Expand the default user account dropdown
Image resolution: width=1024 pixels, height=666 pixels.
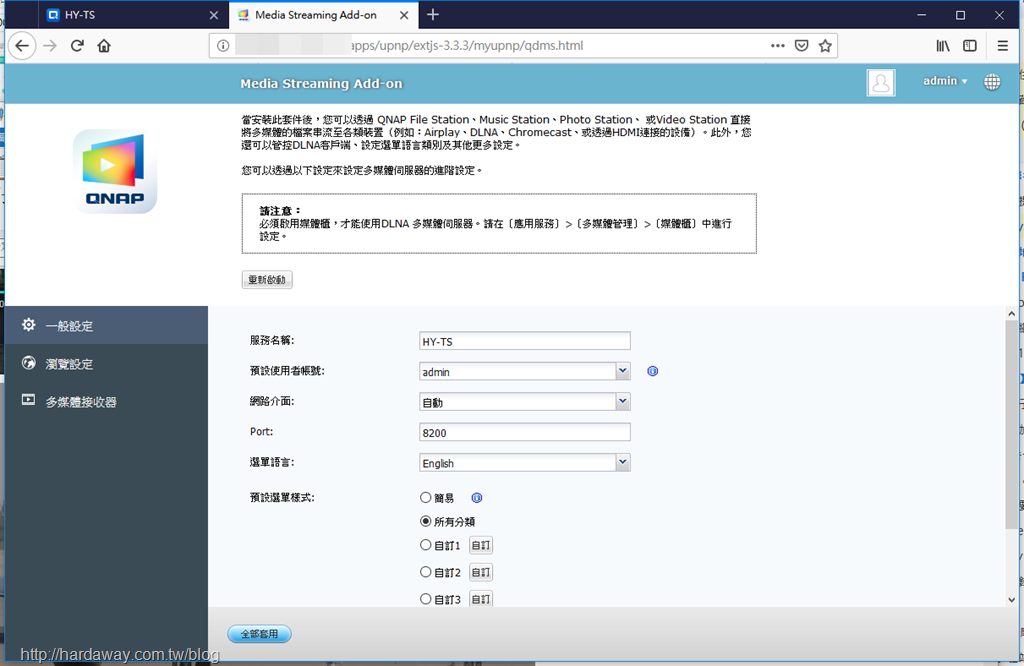pyautogui.click(x=623, y=371)
